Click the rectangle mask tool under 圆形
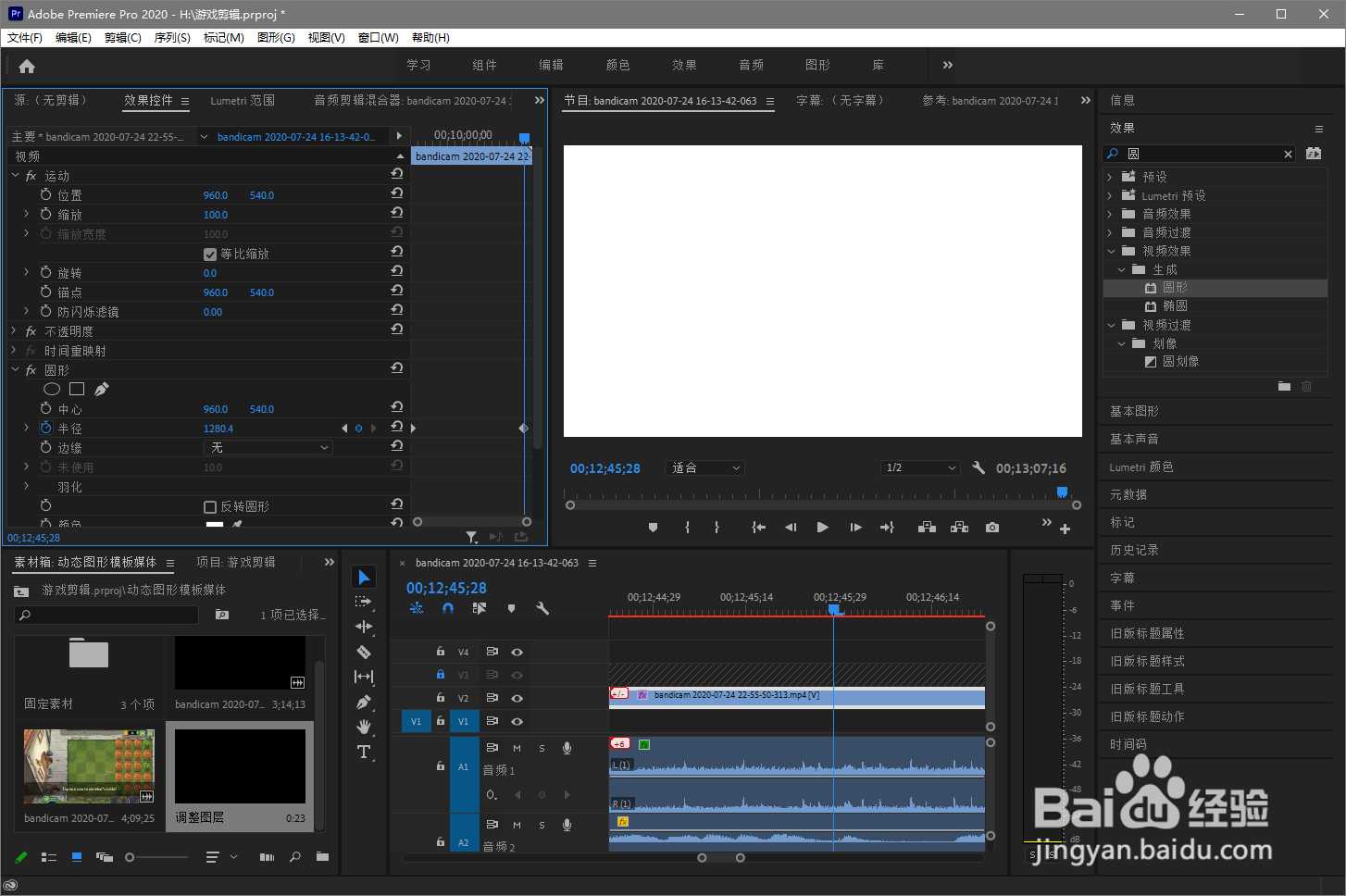The width and height of the screenshot is (1346, 896). point(77,389)
